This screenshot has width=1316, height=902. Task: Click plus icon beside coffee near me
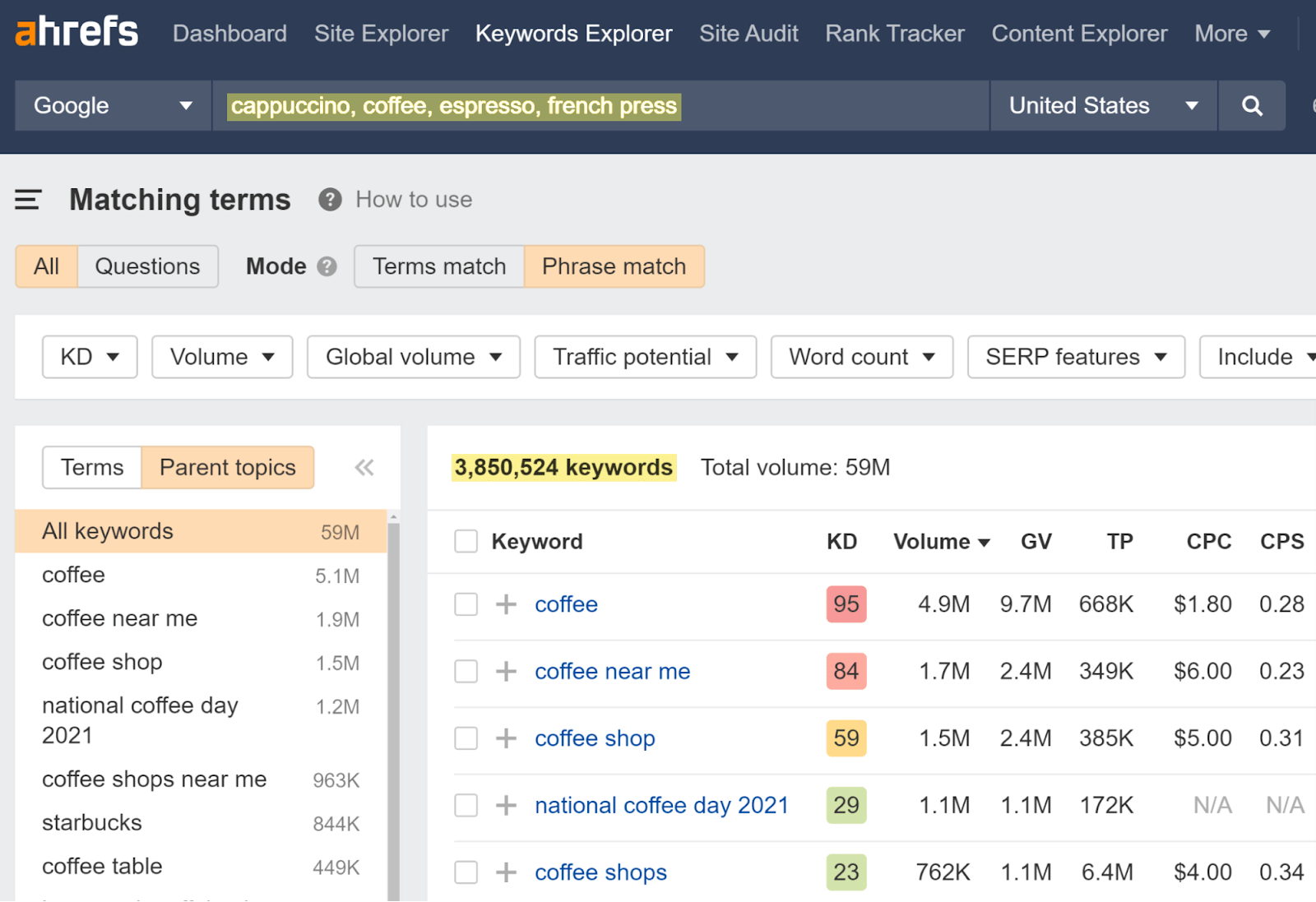506,672
